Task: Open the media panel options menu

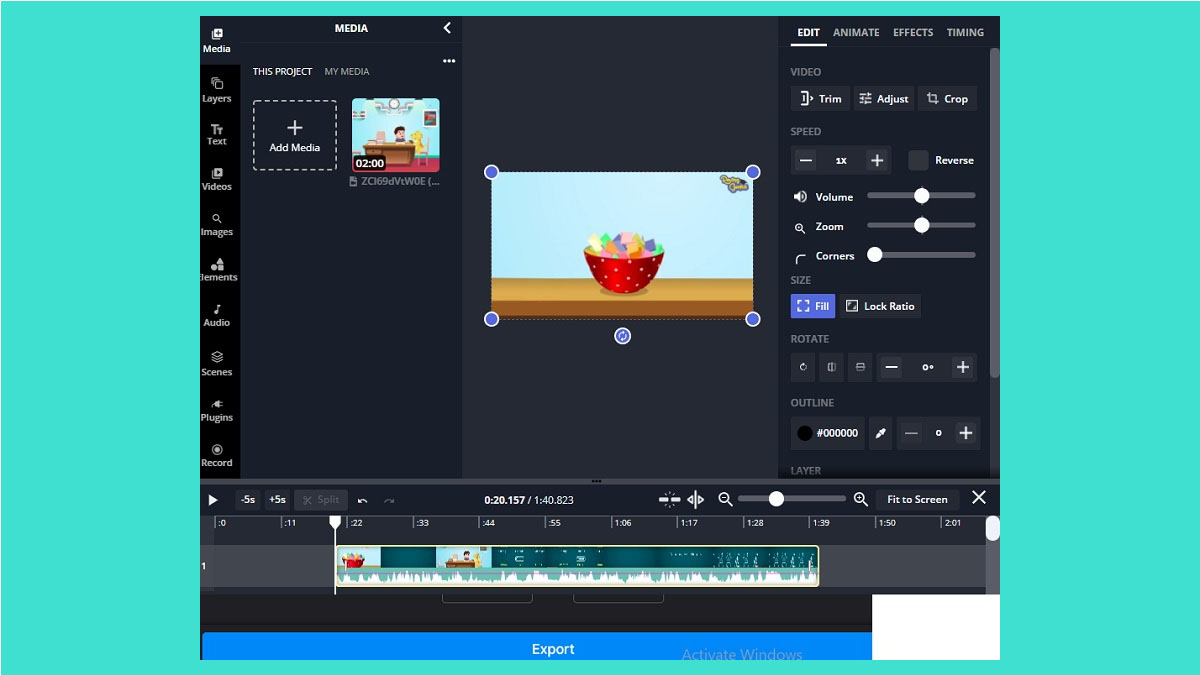Action: [449, 61]
